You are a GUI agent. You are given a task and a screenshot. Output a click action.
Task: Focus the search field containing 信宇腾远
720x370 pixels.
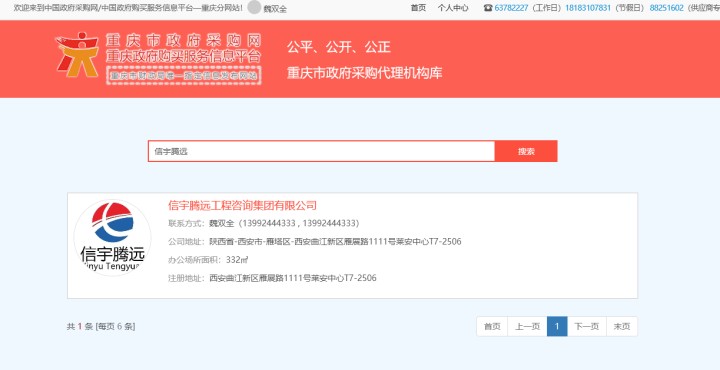coord(321,151)
